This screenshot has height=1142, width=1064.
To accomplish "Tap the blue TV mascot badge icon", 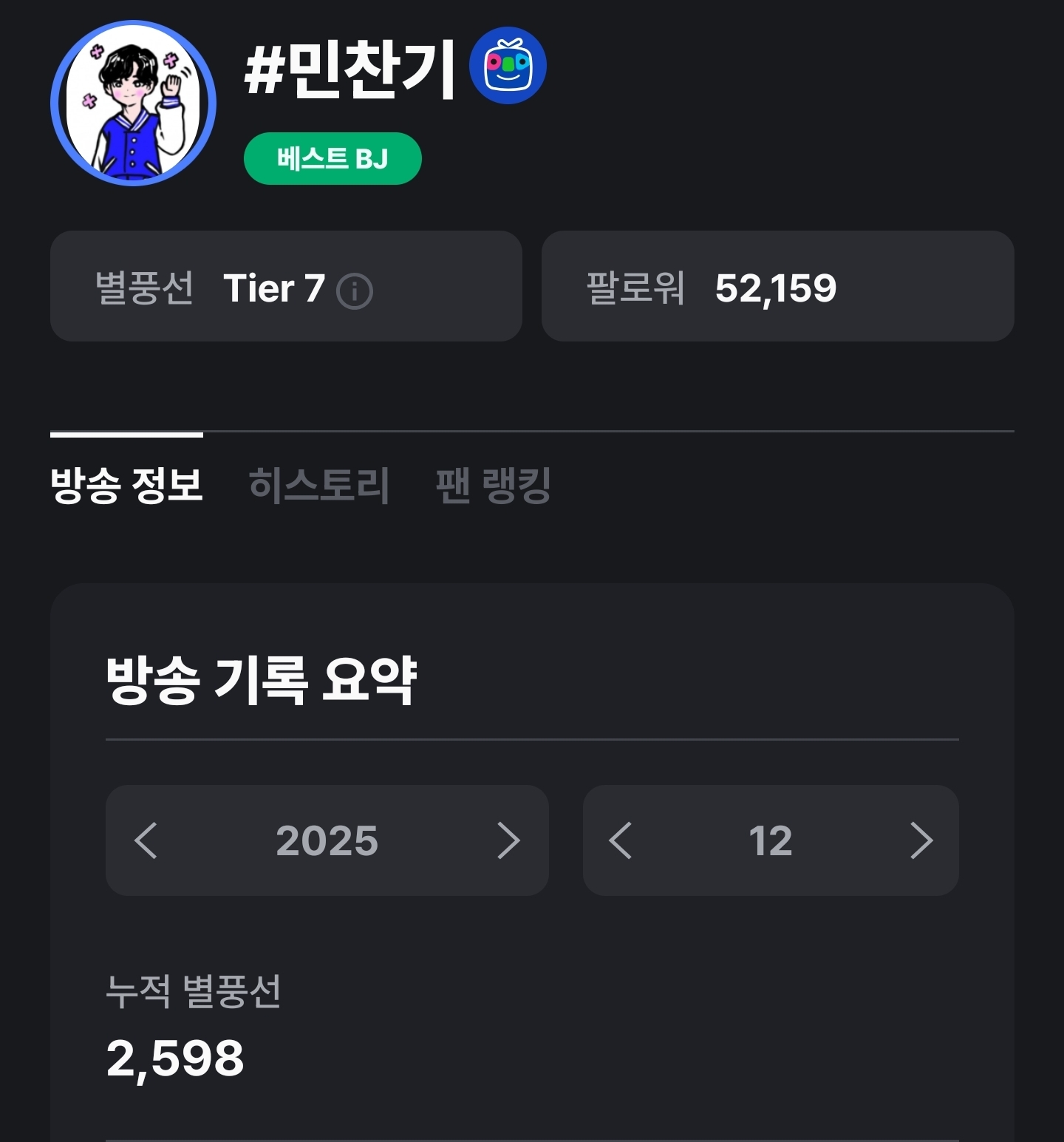I will coord(508,67).
